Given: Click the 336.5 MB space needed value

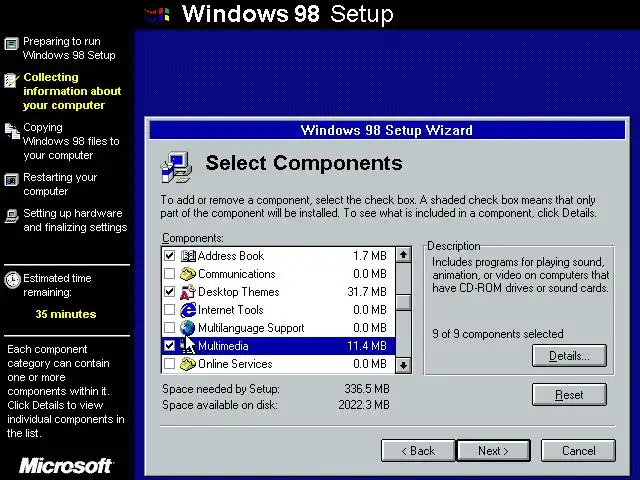Looking at the screenshot, I should coord(367,389).
